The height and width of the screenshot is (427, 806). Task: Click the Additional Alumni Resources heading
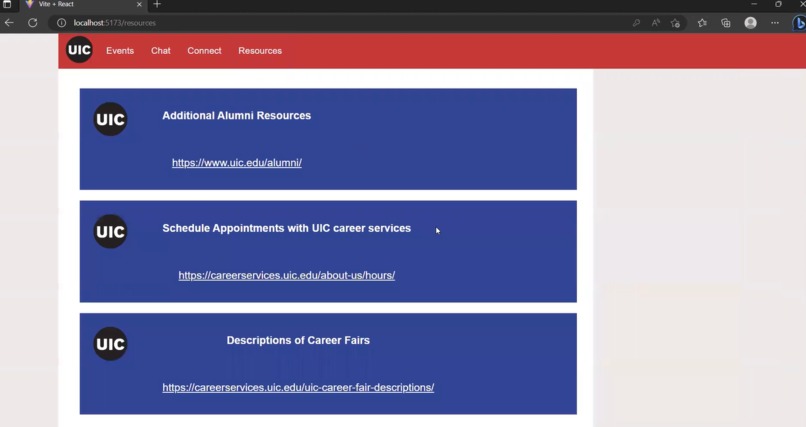pos(236,116)
